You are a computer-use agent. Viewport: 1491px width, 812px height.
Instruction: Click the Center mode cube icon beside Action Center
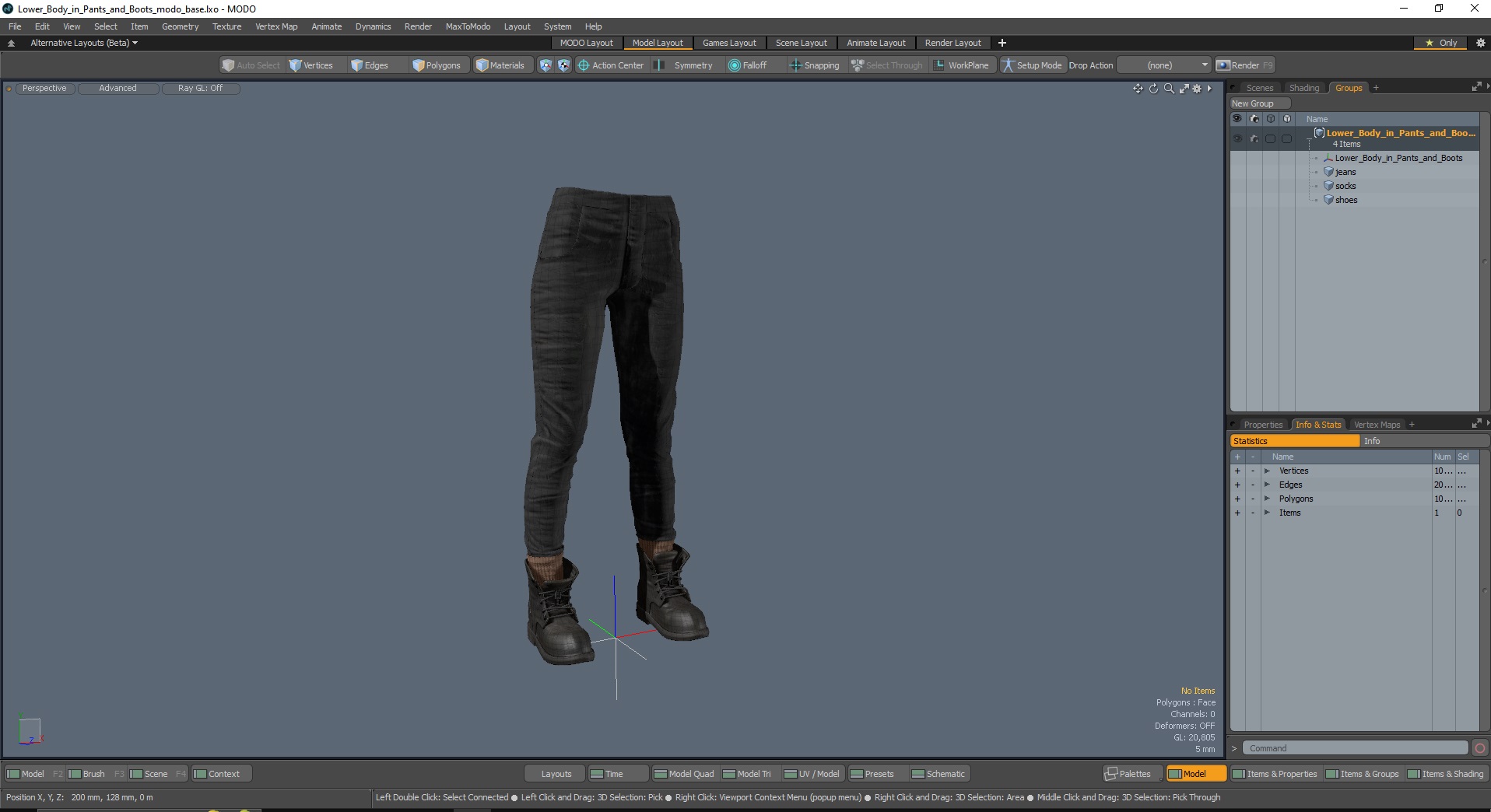point(563,65)
